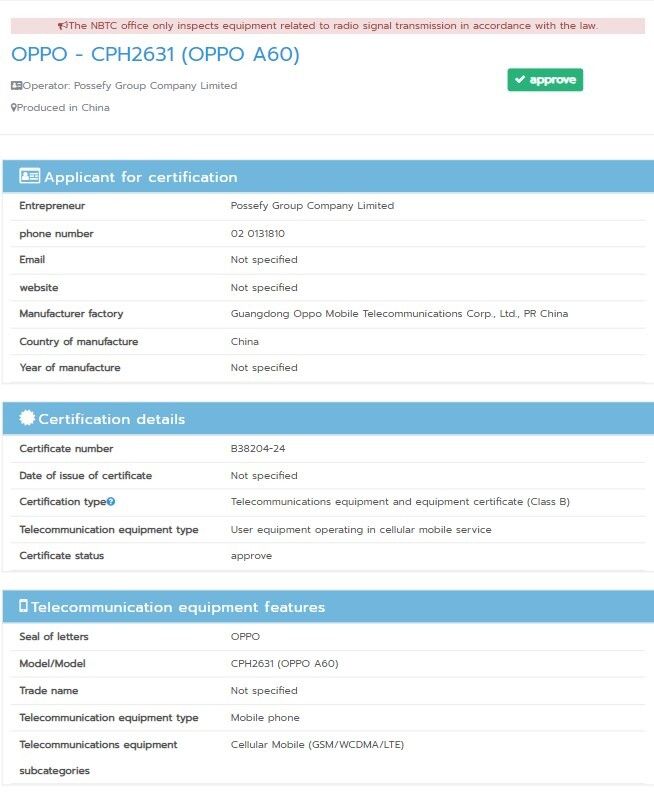Screen dimensions: 654x793
Task: Click the ID card icon in Applicant header
Action: pyautogui.click(x=29, y=177)
